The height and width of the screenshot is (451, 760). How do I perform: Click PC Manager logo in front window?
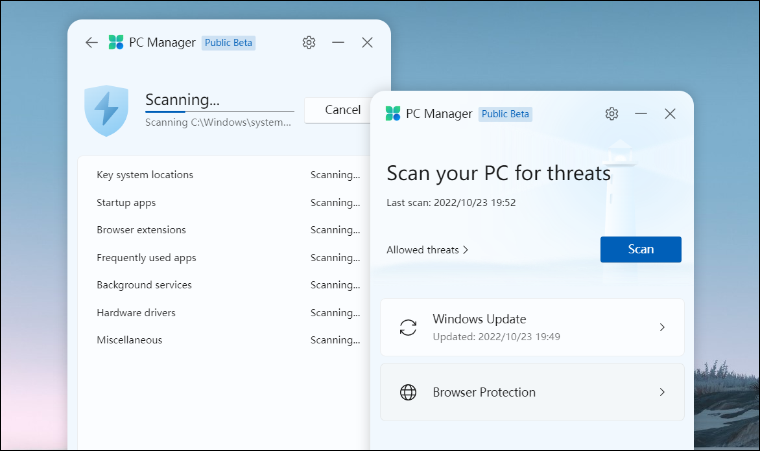393,113
